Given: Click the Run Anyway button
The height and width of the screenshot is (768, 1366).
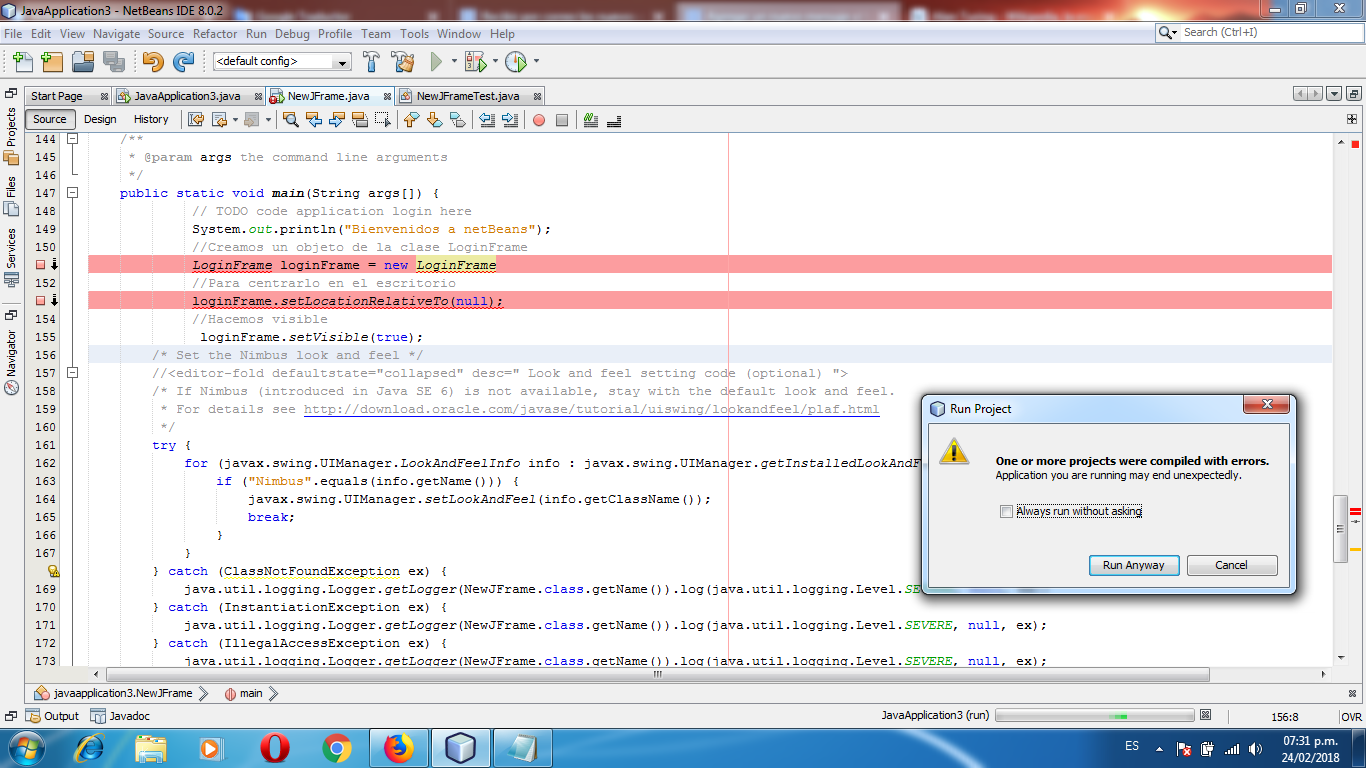Looking at the screenshot, I should [1134, 565].
